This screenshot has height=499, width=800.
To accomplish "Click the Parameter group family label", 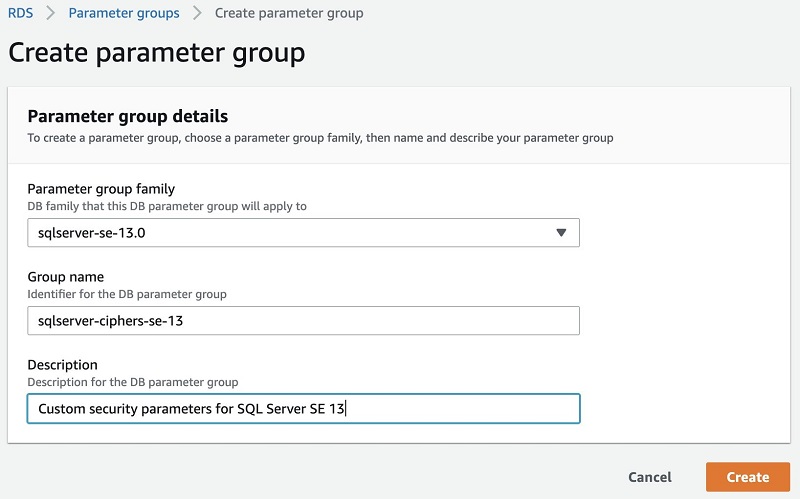I will [101, 189].
